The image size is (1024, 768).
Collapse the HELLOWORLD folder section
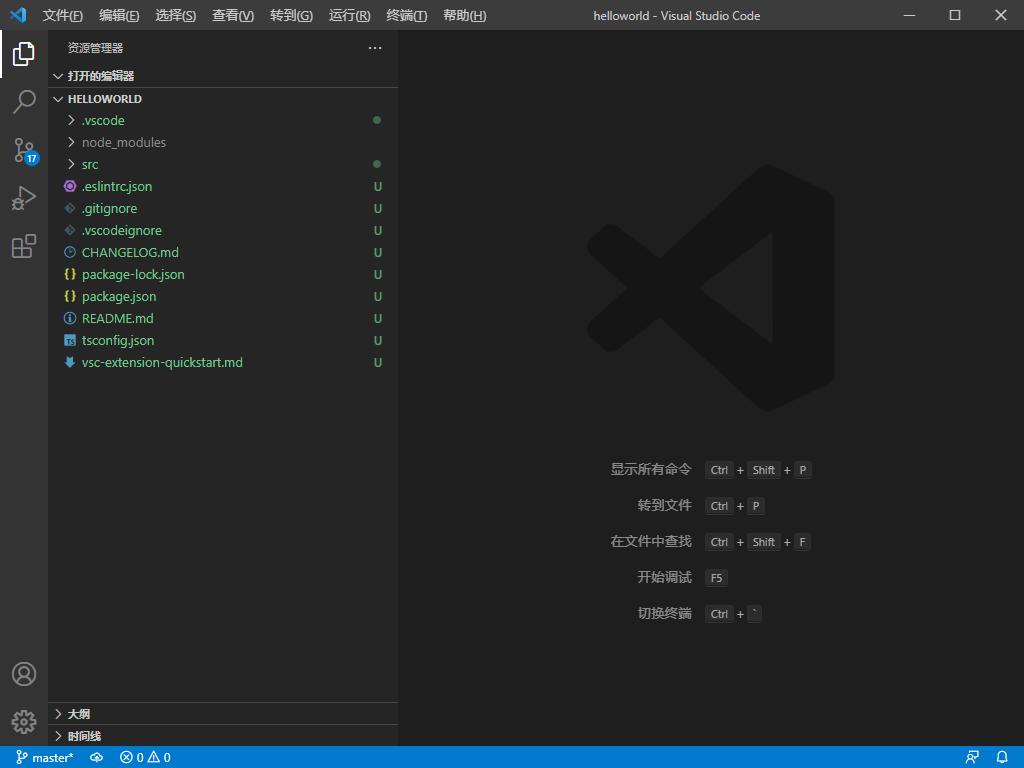tap(58, 99)
